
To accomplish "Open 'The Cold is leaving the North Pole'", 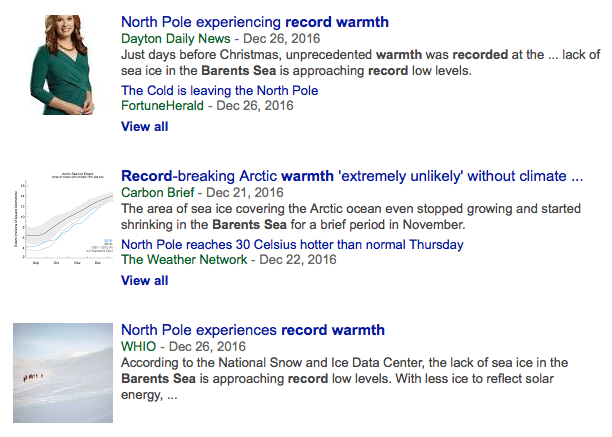I will [x=220, y=91].
